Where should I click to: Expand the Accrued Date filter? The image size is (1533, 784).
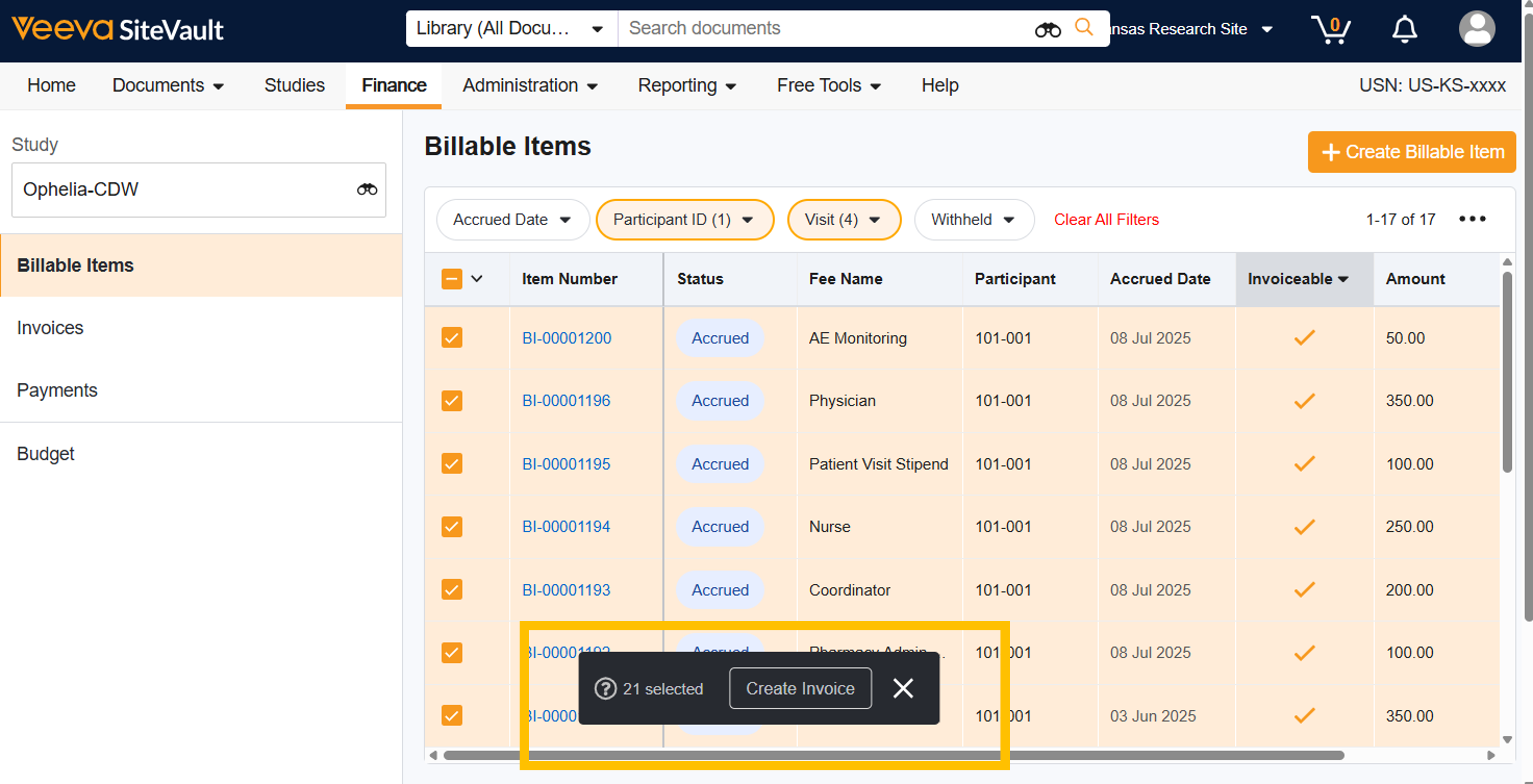[512, 219]
